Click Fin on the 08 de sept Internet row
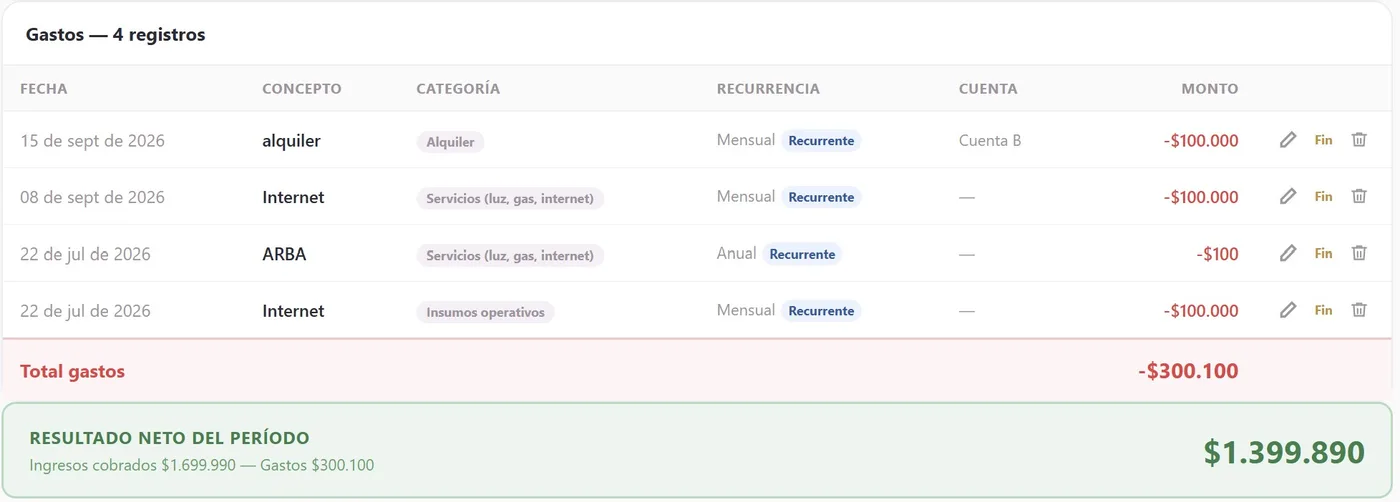1400x502 pixels. coord(1323,197)
